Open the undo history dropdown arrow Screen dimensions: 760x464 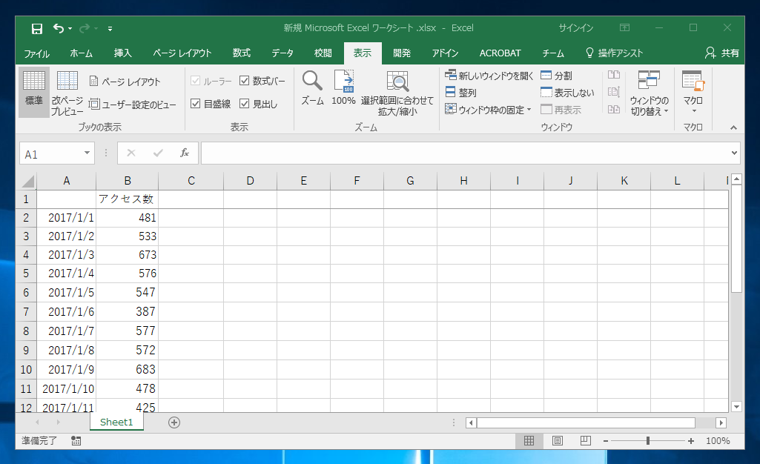(x=70, y=29)
